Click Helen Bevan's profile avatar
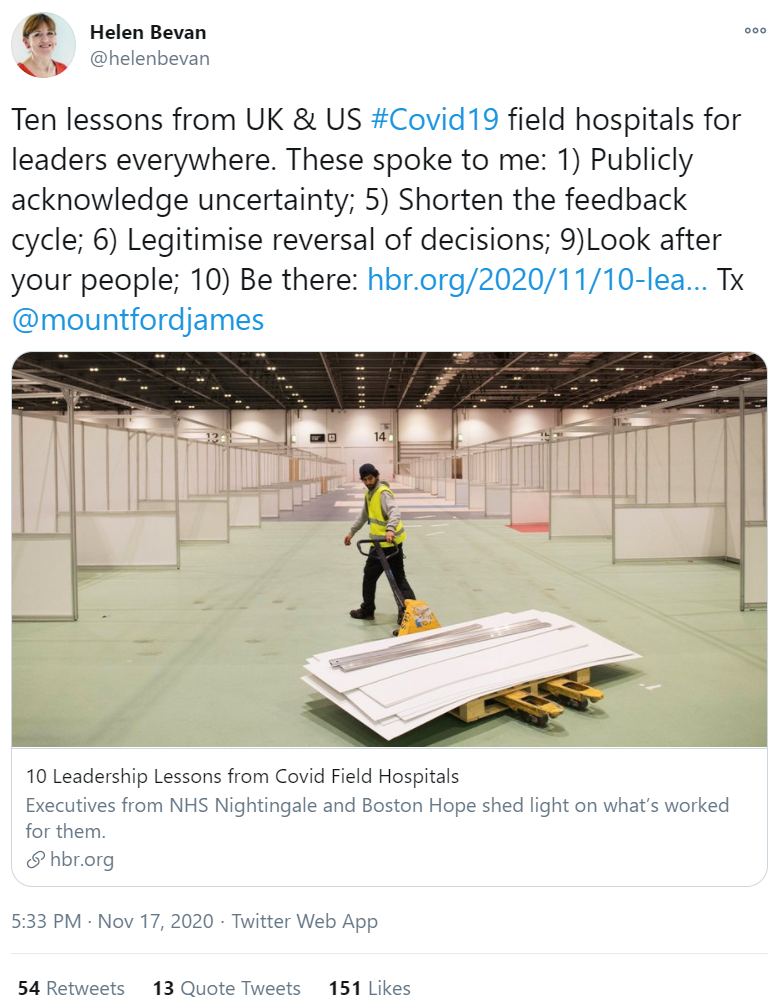This screenshot has height=1006, width=779. [44, 45]
